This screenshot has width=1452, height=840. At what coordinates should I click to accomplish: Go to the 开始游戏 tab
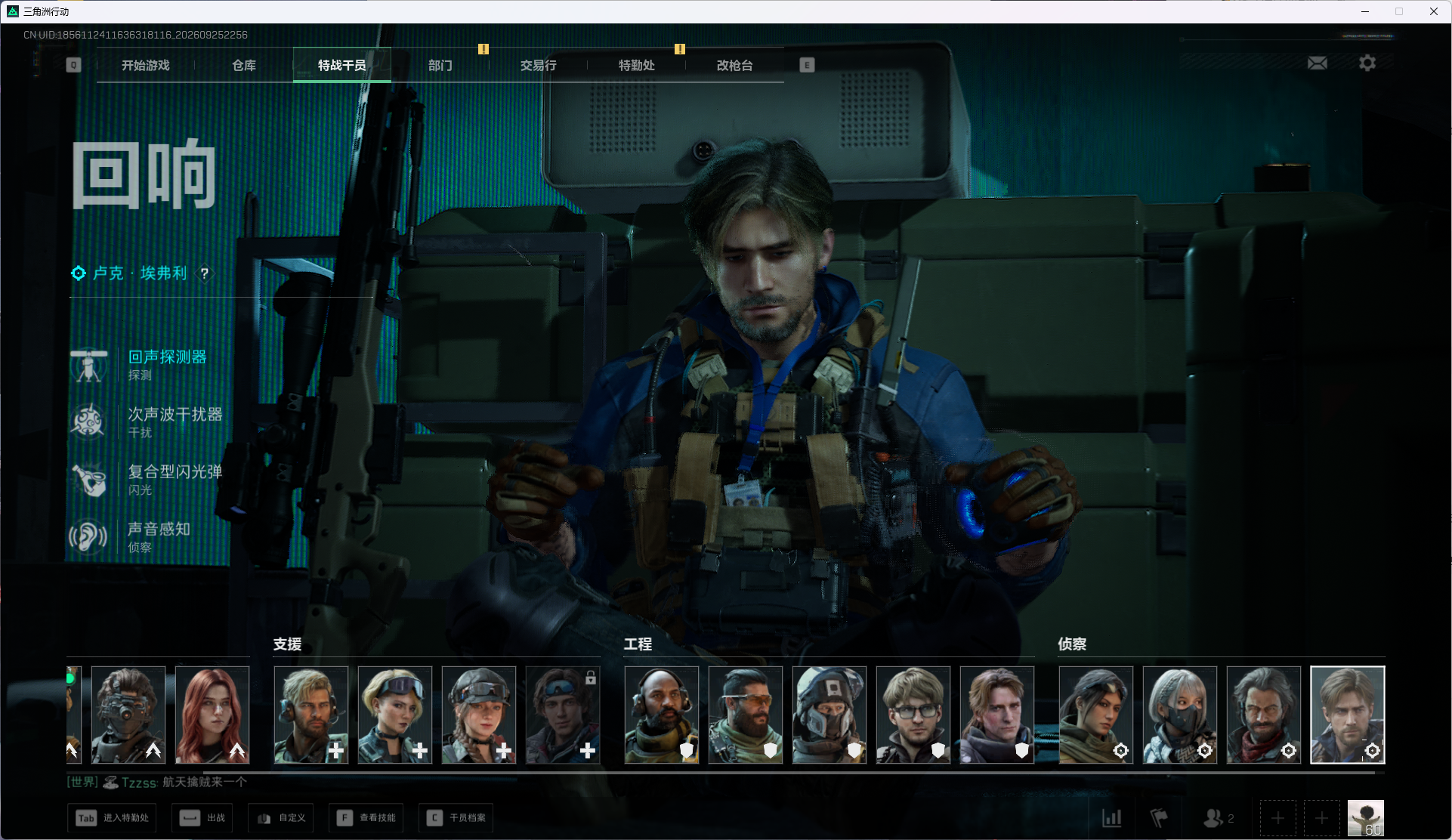tap(146, 66)
